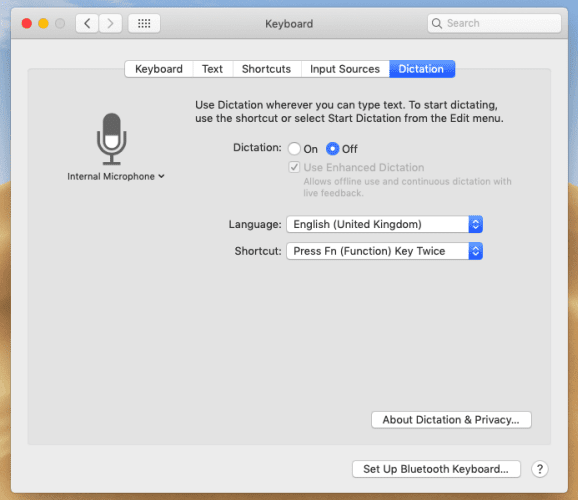Go back with the left chevron button

(x=87, y=24)
